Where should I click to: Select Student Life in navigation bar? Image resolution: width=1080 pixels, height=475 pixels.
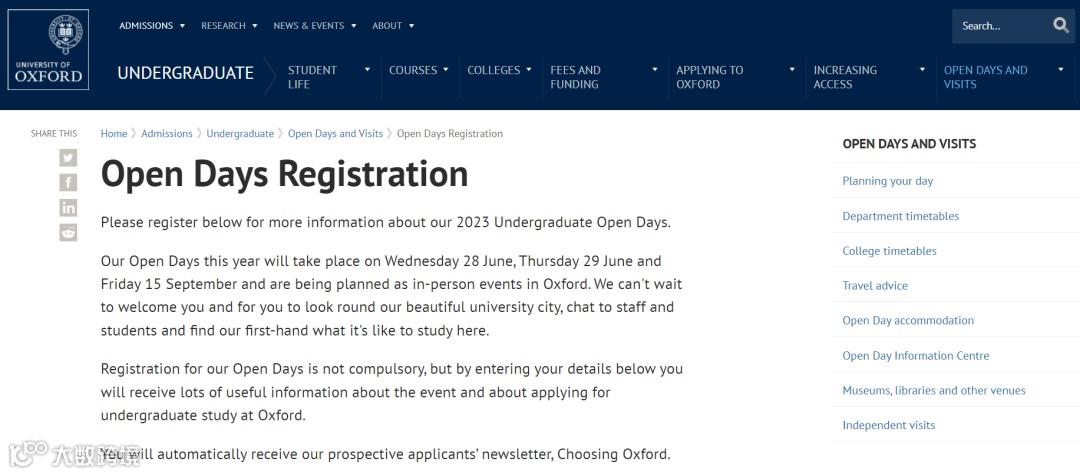tap(312, 77)
